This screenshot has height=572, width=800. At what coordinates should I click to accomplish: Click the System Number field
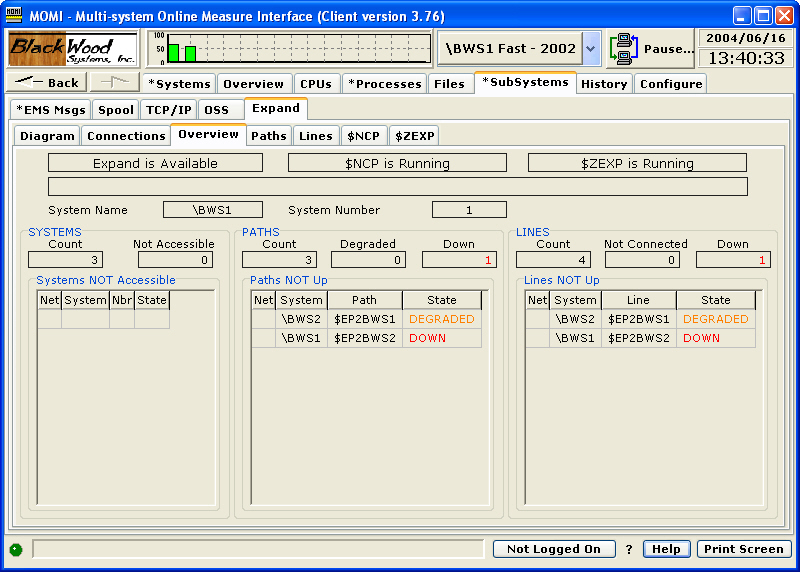[x=469, y=210]
